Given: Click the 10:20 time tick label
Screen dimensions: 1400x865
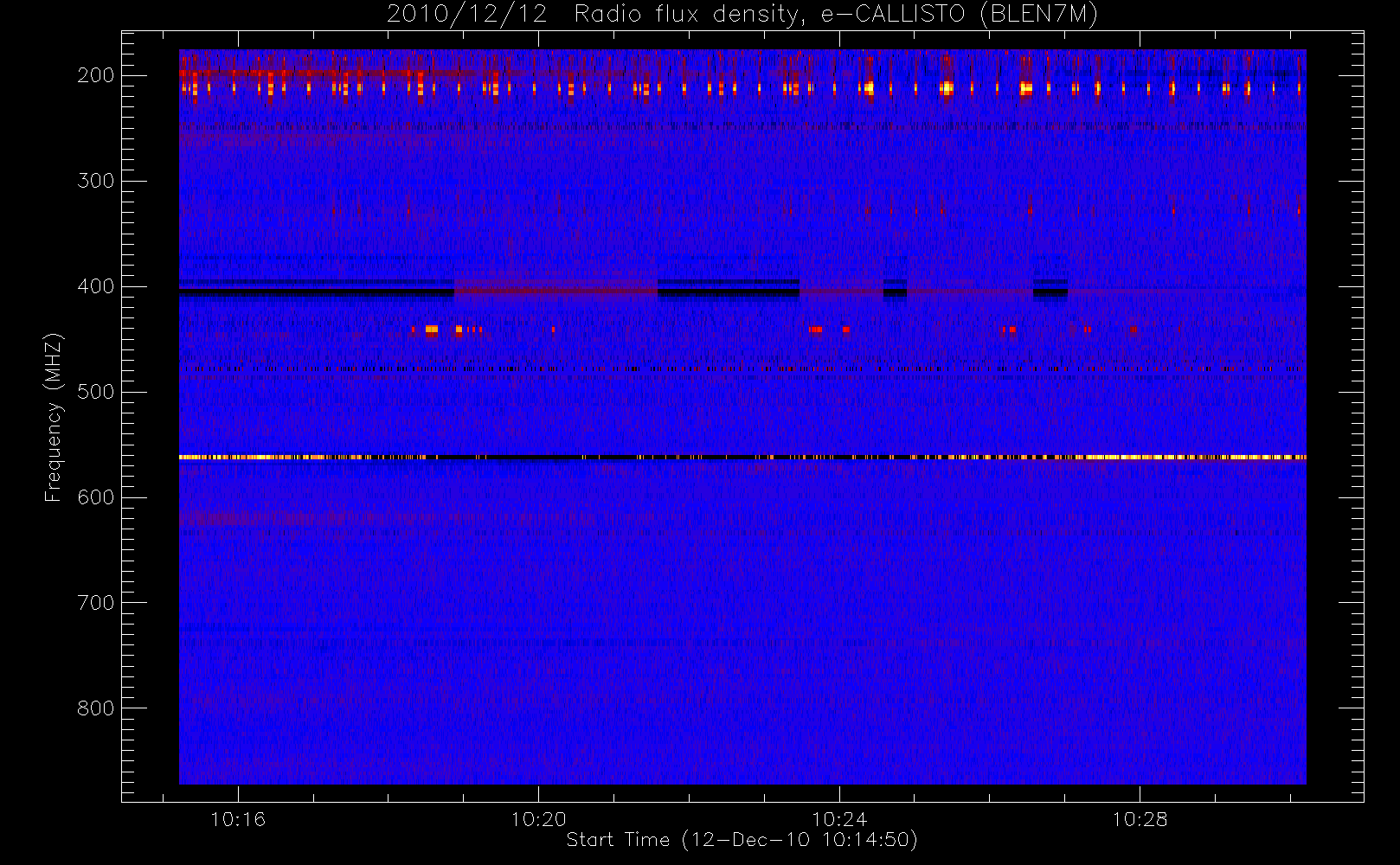Looking at the screenshot, I should (x=538, y=818).
